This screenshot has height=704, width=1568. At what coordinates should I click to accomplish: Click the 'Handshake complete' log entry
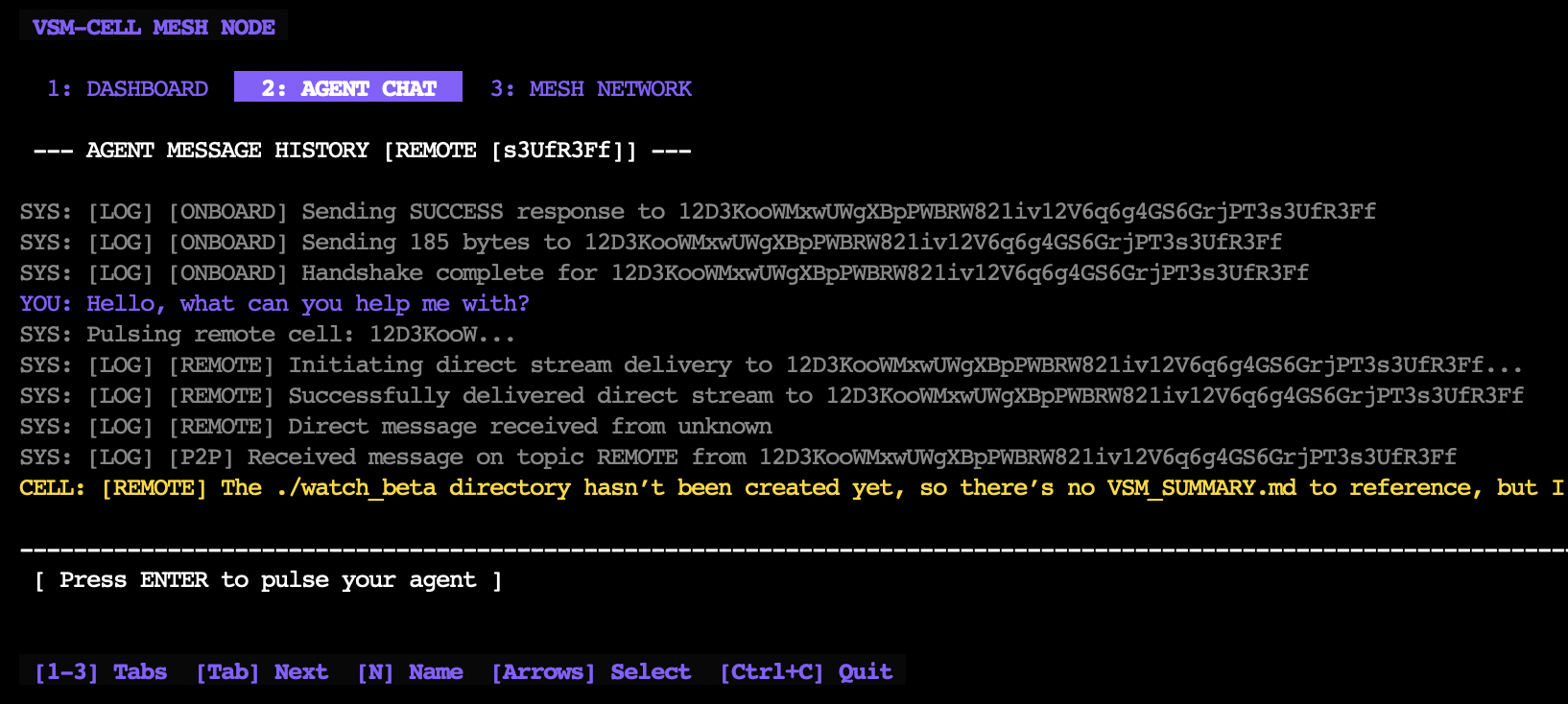[x=664, y=272]
